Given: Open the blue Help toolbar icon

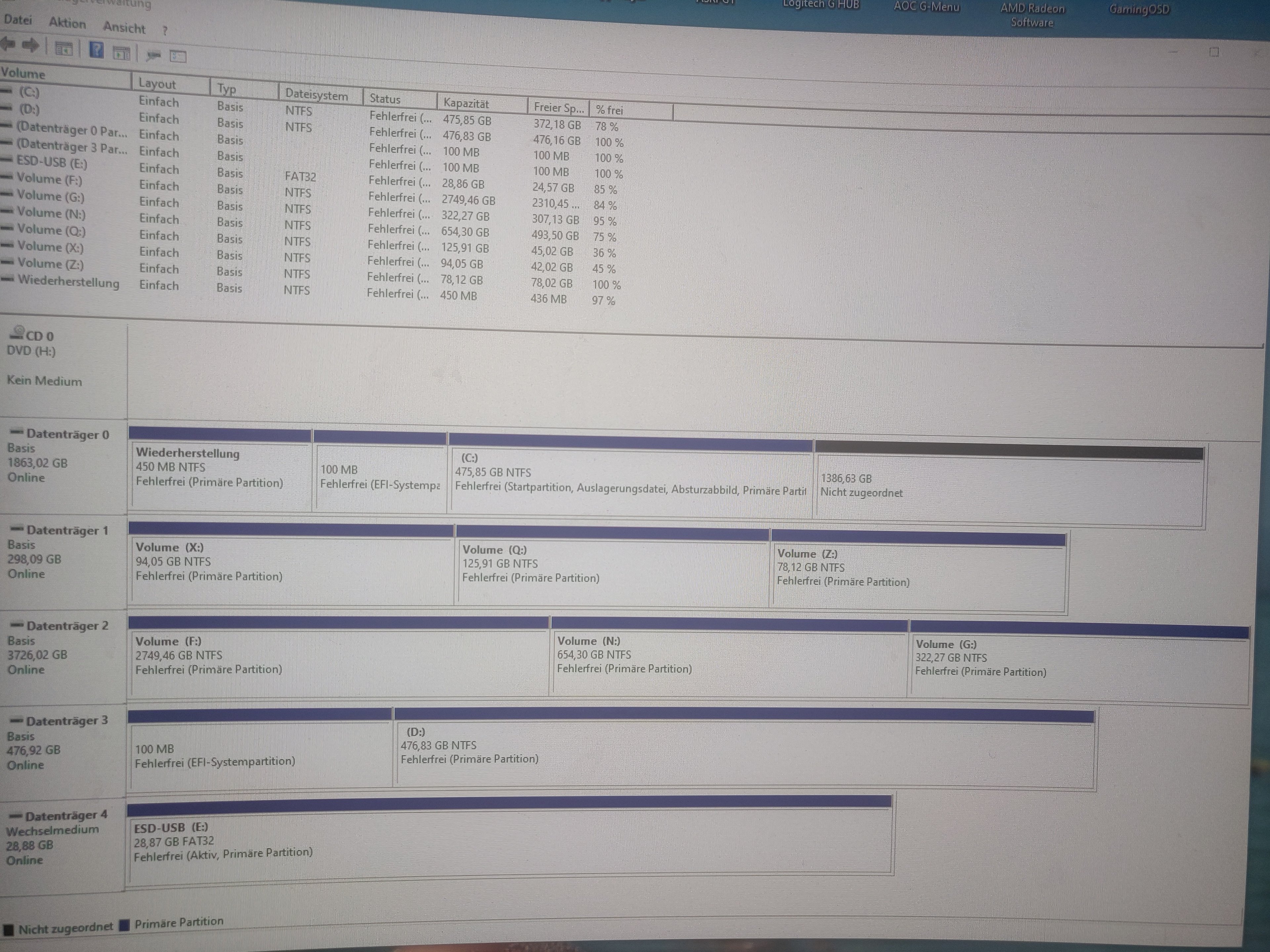Looking at the screenshot, I should coord(97,51).
